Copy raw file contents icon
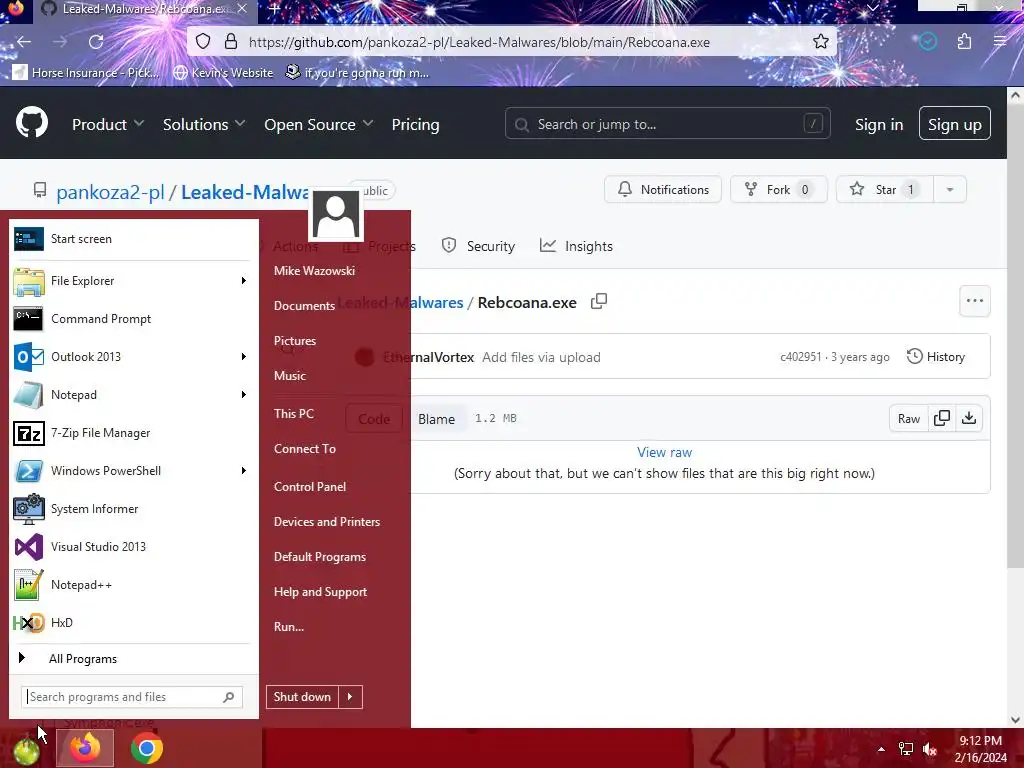The height and width of the screenshot is (768, 1024). pos(942,418)
